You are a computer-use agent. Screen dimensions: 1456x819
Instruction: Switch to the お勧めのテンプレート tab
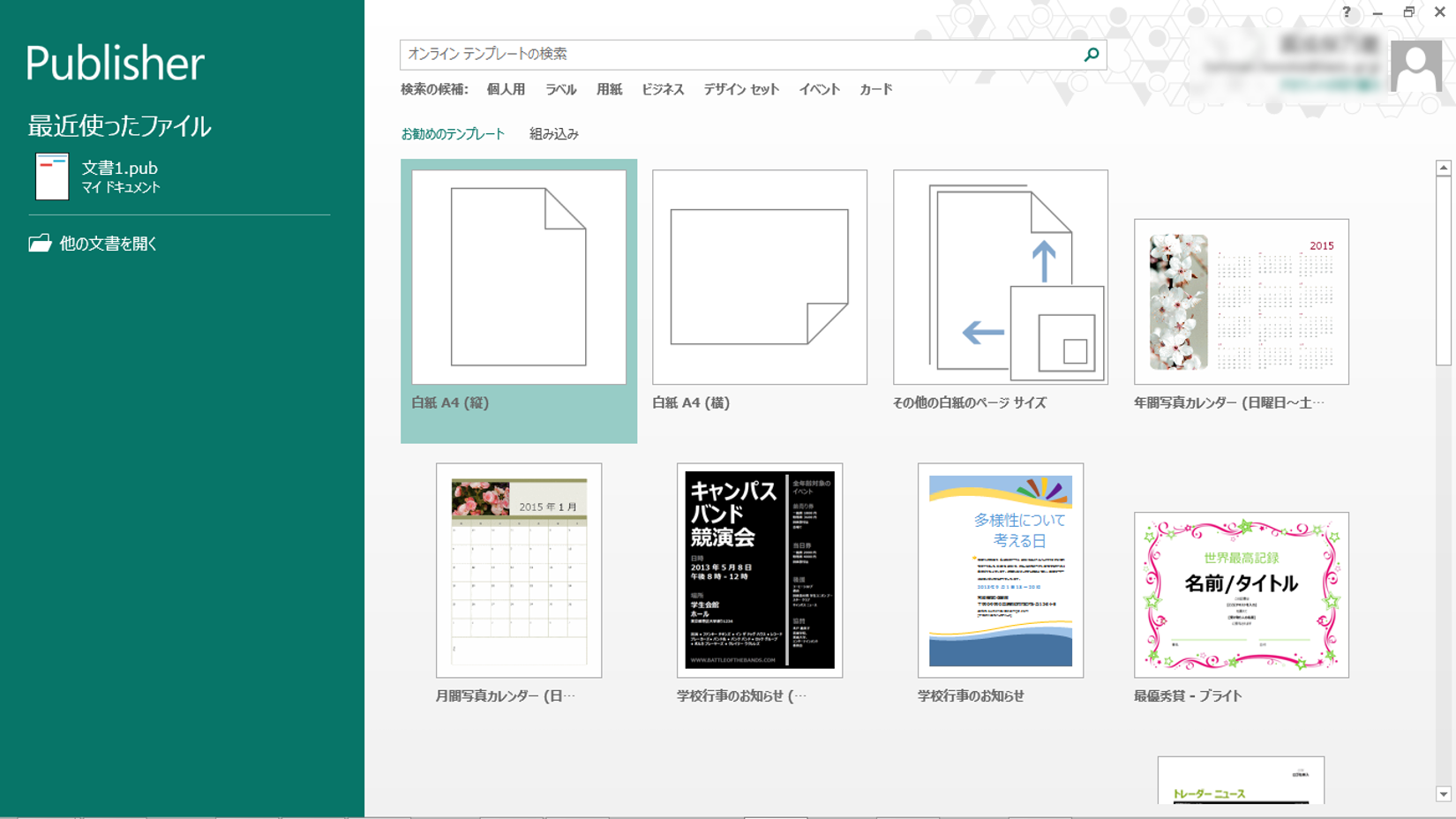click(453, 134)
